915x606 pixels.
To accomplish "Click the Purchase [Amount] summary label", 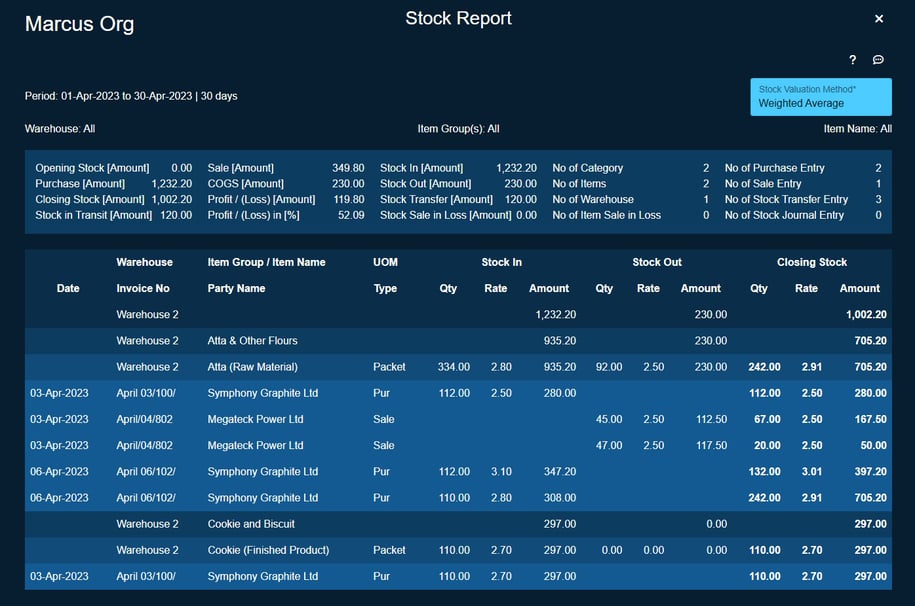I will coord(80,183).
